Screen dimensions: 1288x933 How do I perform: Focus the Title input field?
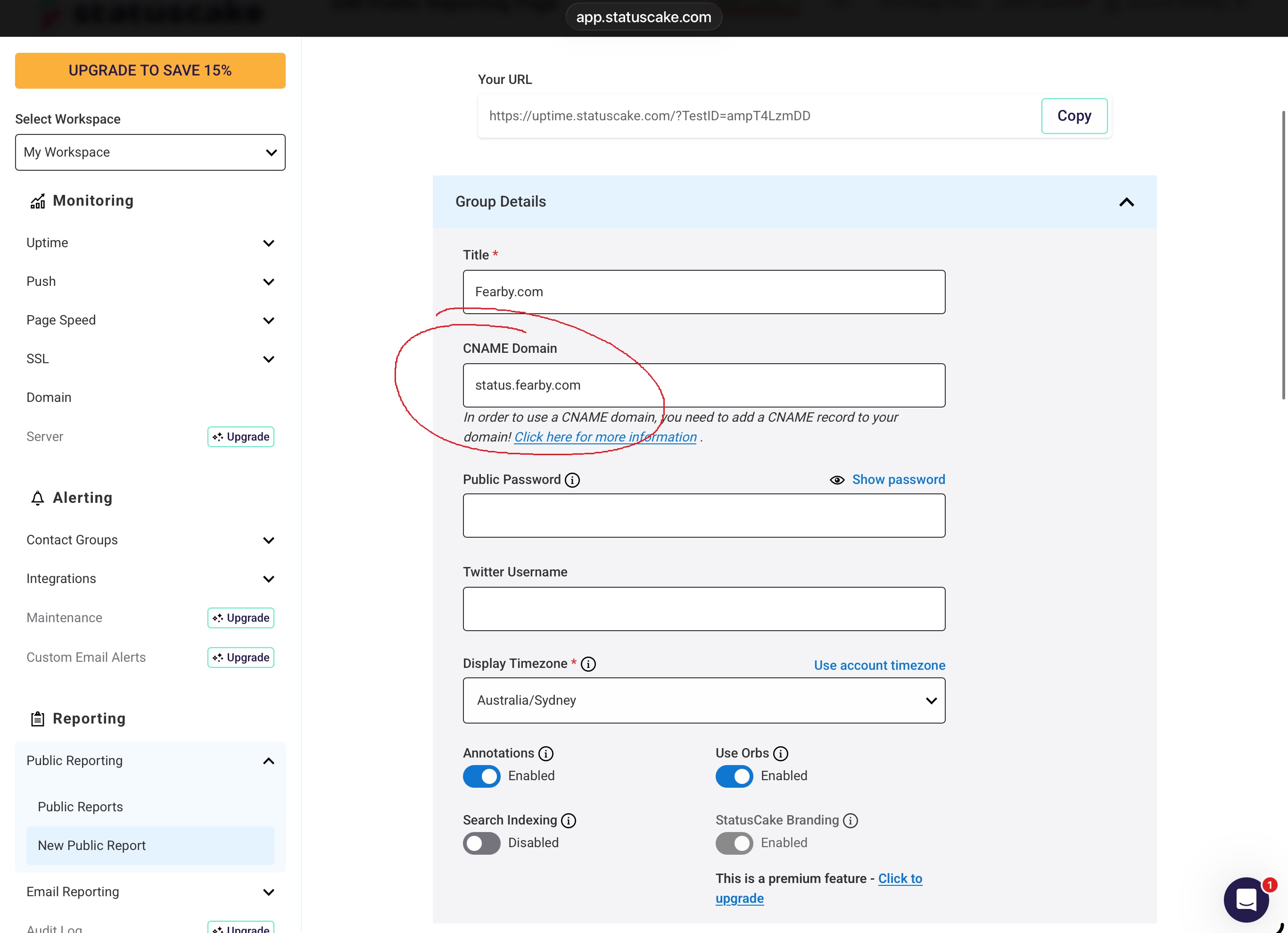[703, 292]
